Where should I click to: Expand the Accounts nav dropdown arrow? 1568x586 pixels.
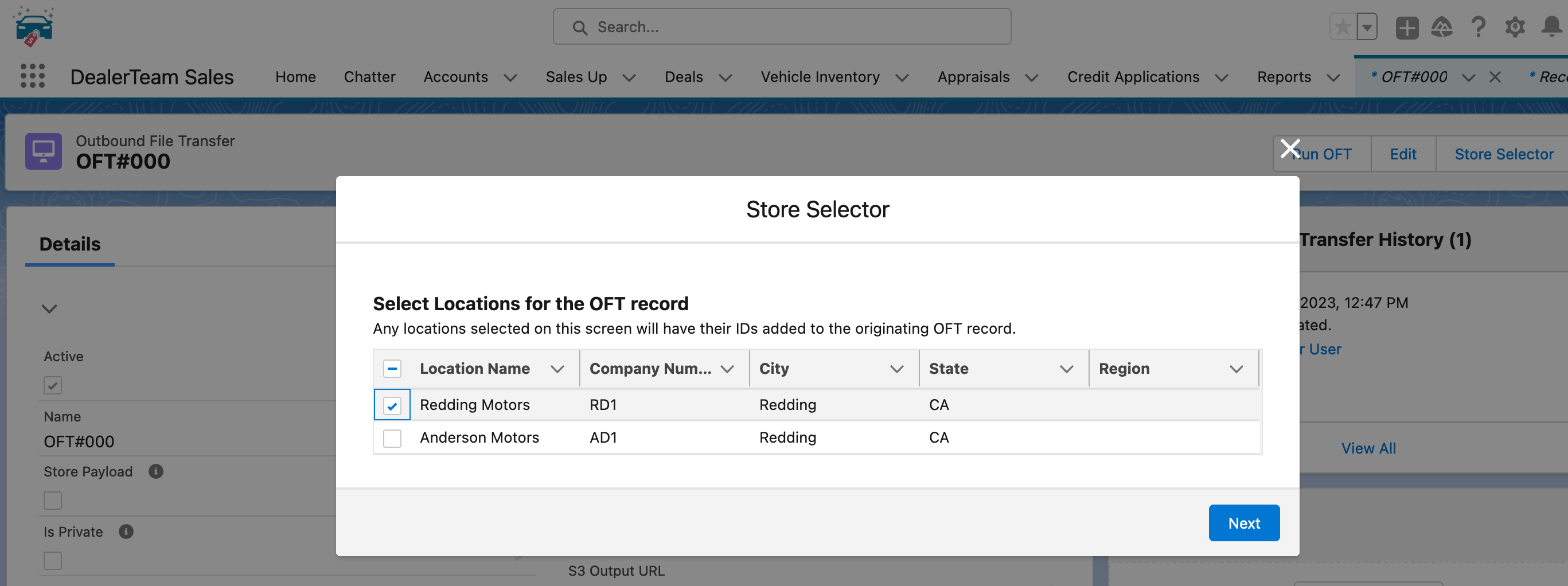point(510,77)
